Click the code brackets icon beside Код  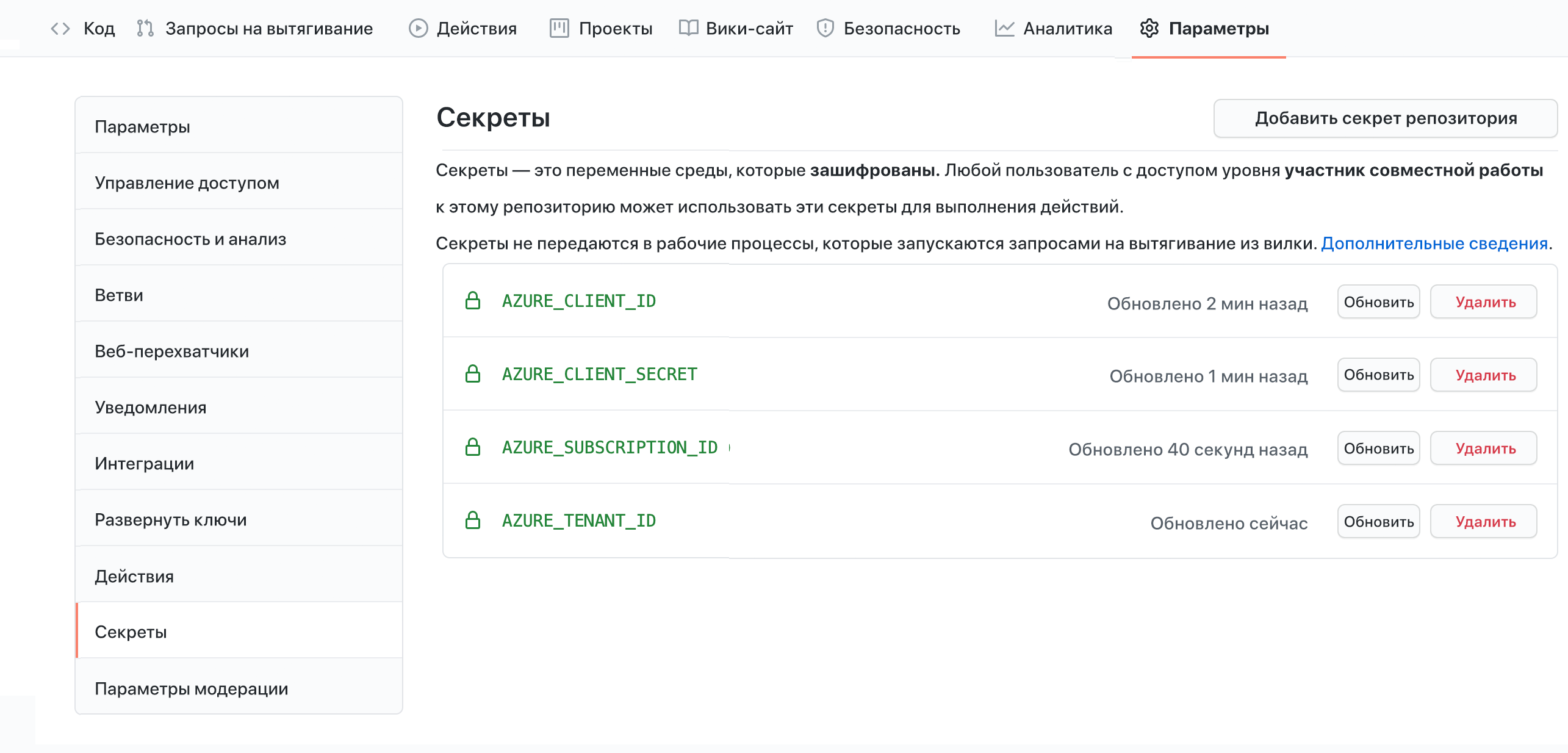click(60, 29)
